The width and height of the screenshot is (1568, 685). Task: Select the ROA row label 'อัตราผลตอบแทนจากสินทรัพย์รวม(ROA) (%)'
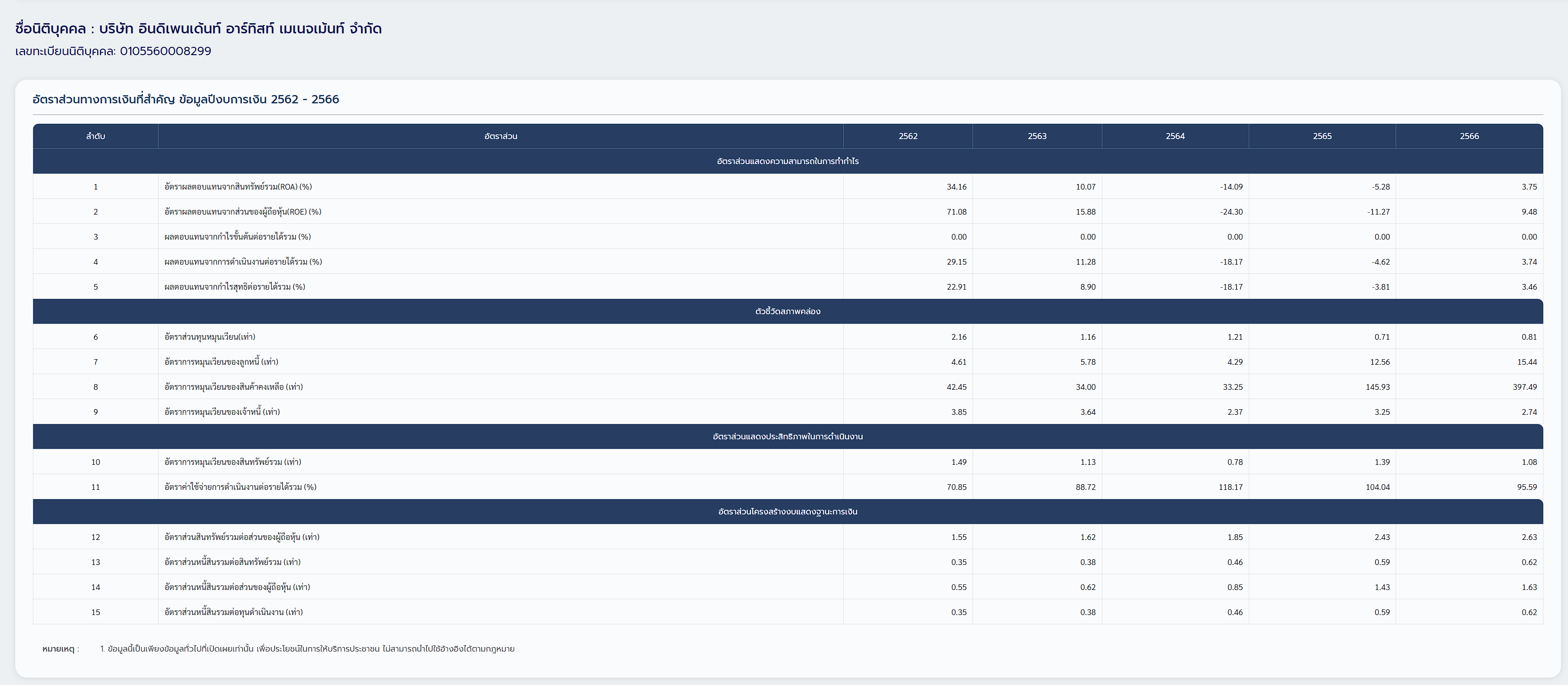click(238, 187)
